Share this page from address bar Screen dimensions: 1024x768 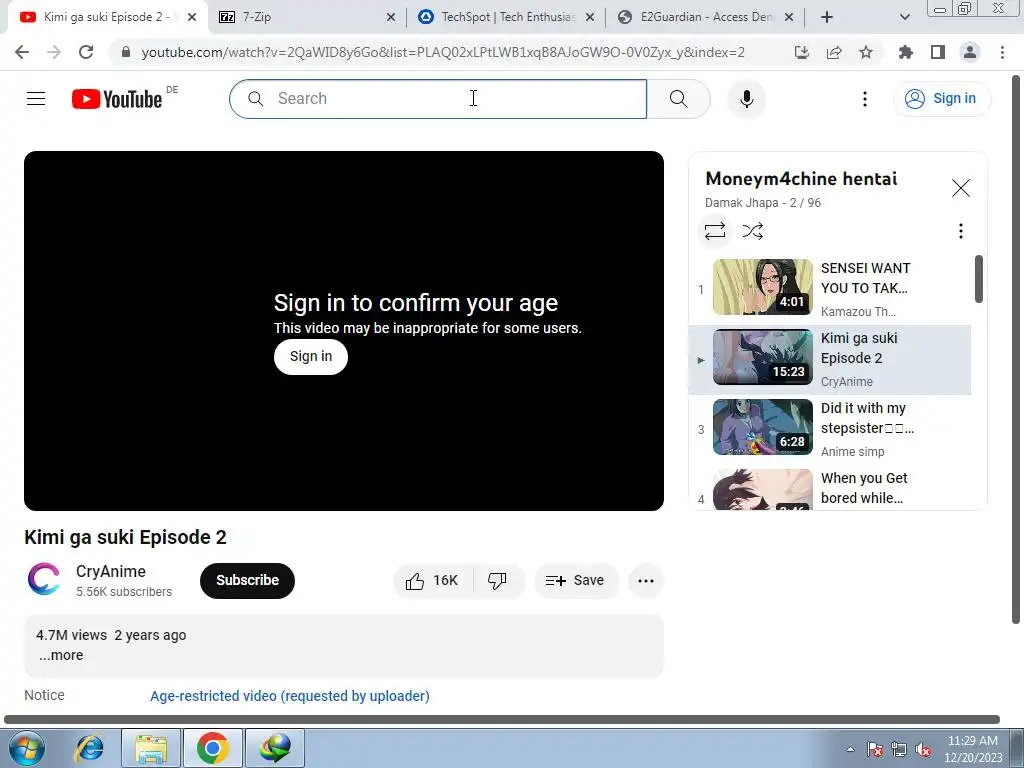(x=834, y=52)
